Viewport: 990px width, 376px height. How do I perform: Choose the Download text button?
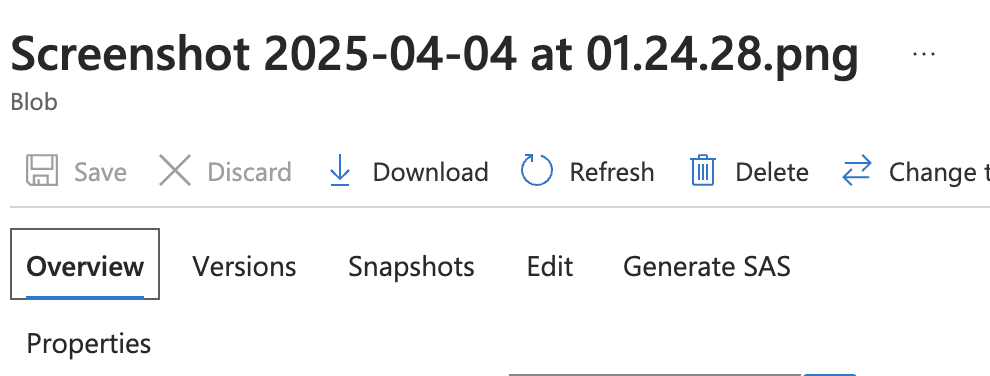[431, 172]
